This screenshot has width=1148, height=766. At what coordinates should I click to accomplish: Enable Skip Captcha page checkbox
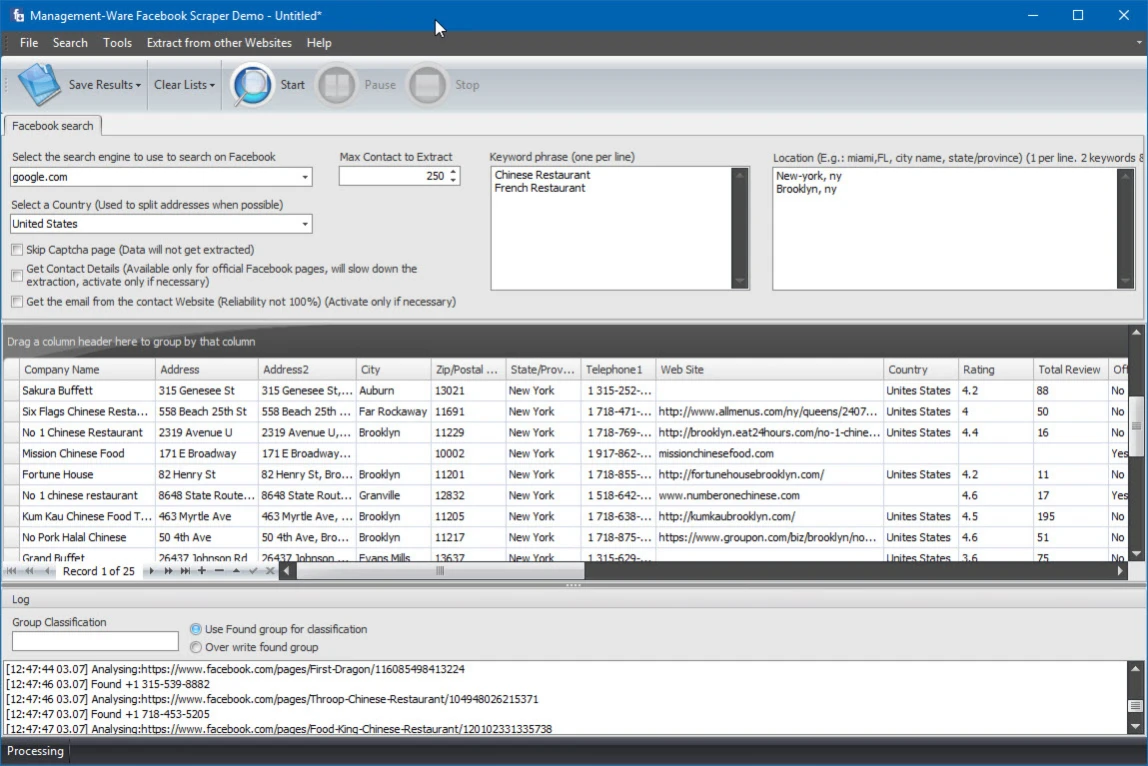17,250
